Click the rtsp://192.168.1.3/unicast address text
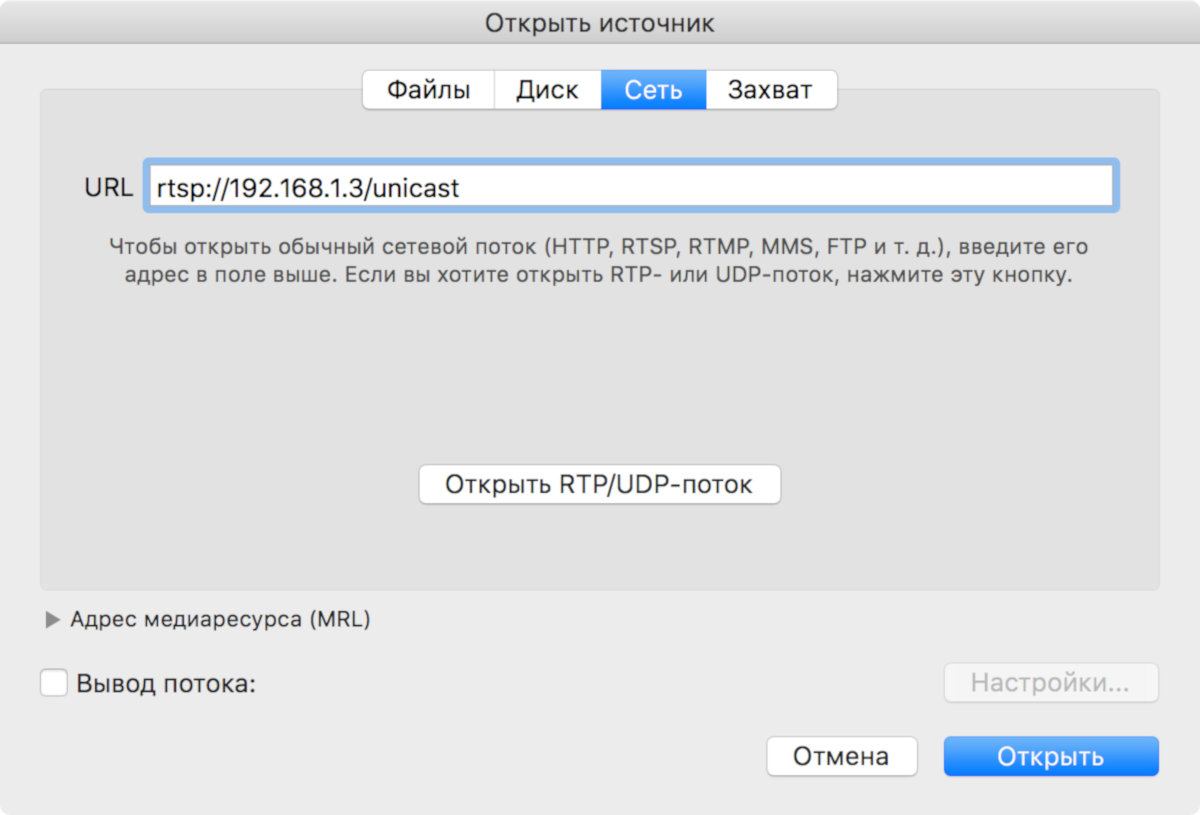Image resolution: width=1200 pixels, height=815 pixels. click(x=307, y=188)
